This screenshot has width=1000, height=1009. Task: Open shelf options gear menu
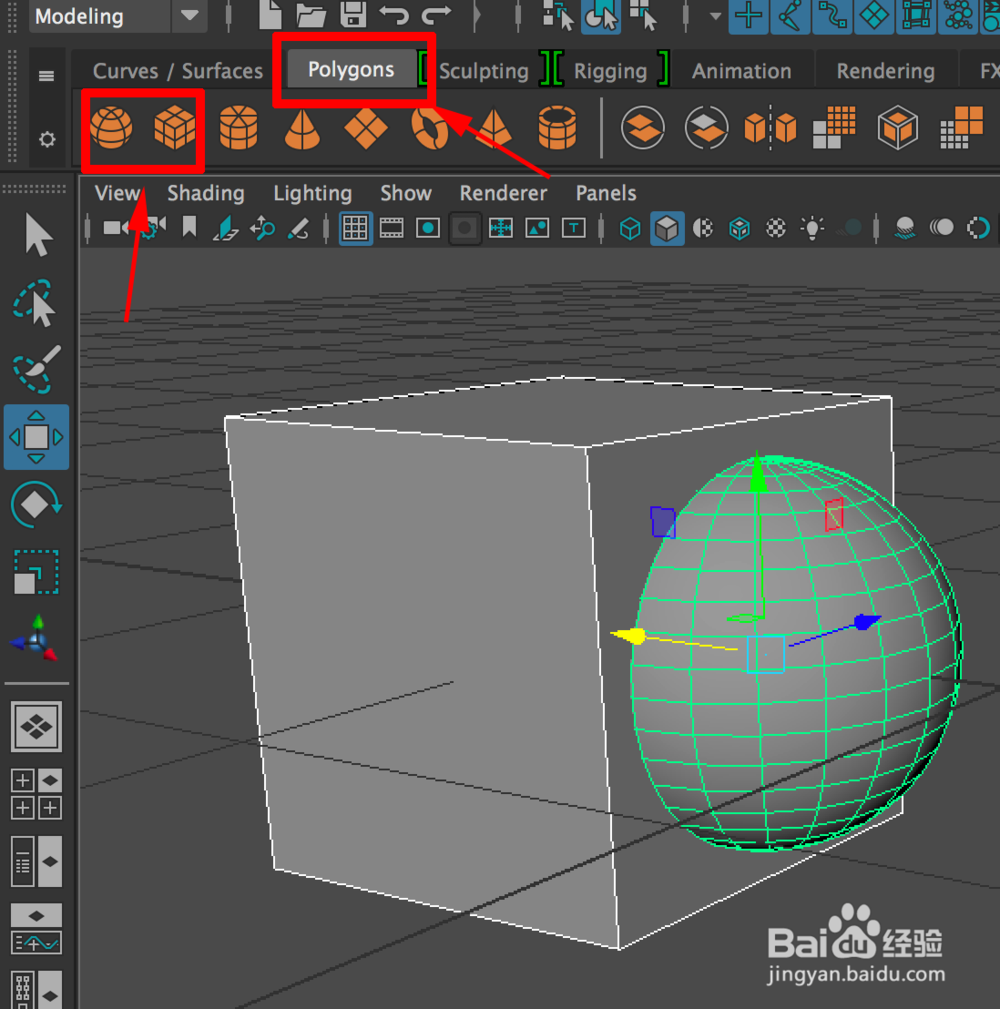pyautogui.click(x=47, y=139)
